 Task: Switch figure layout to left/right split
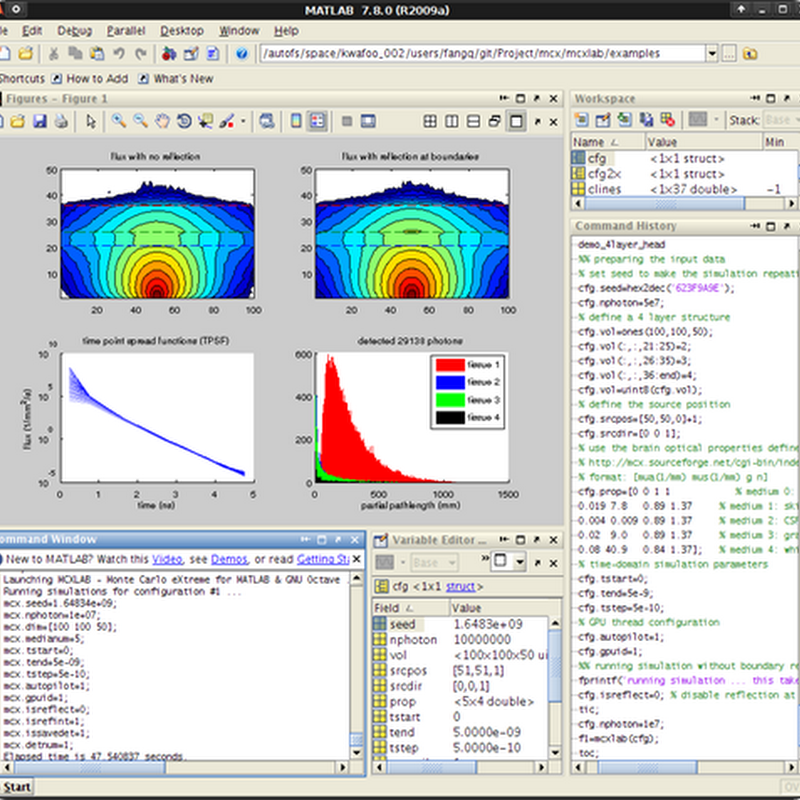(x=452, y=121)
